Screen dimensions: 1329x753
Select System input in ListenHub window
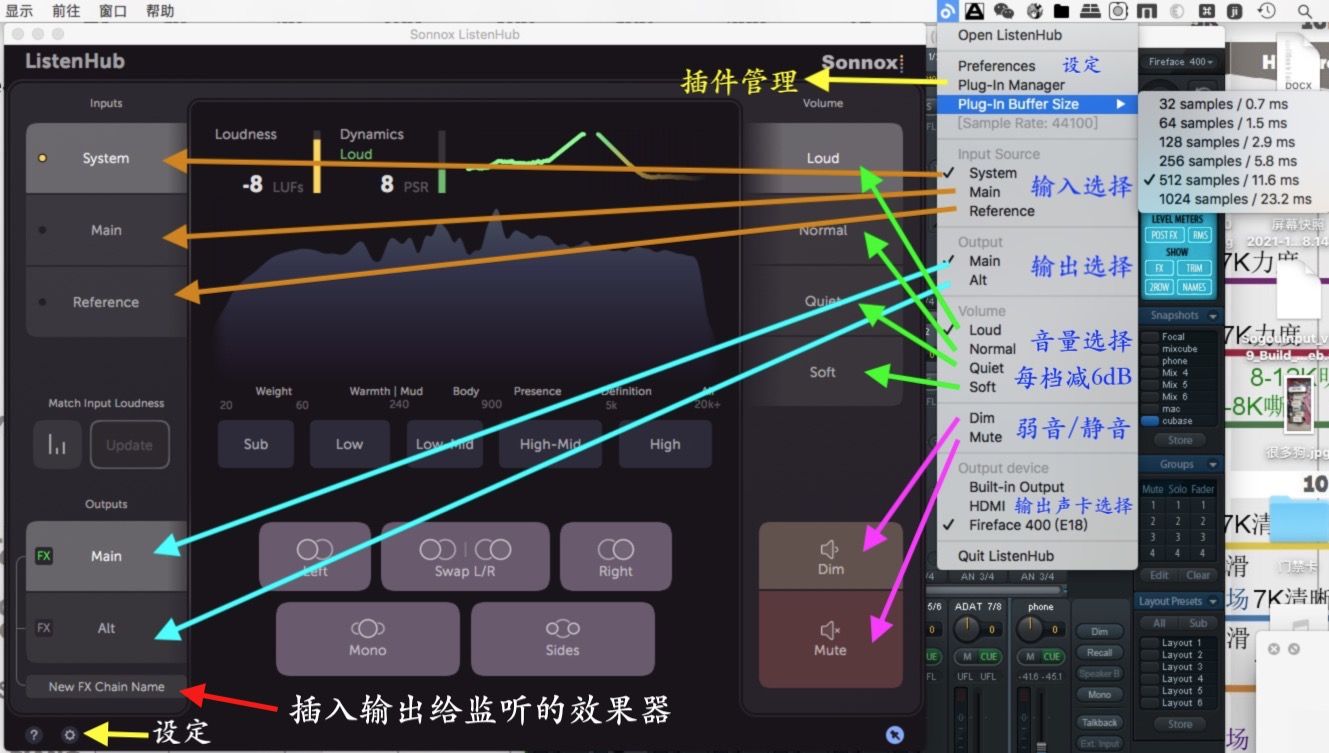pos(106,158)
